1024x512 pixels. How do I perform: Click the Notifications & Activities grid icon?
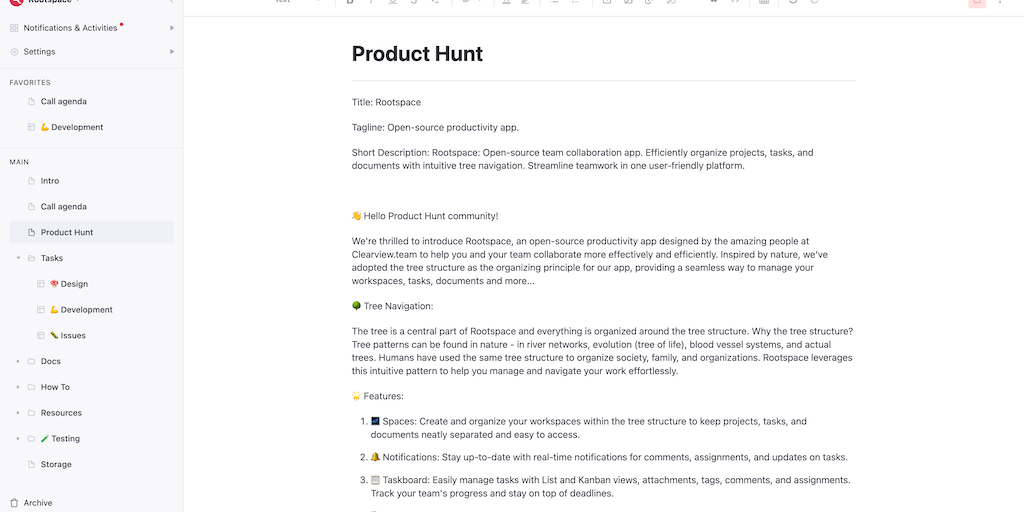[x=14, y=28]
